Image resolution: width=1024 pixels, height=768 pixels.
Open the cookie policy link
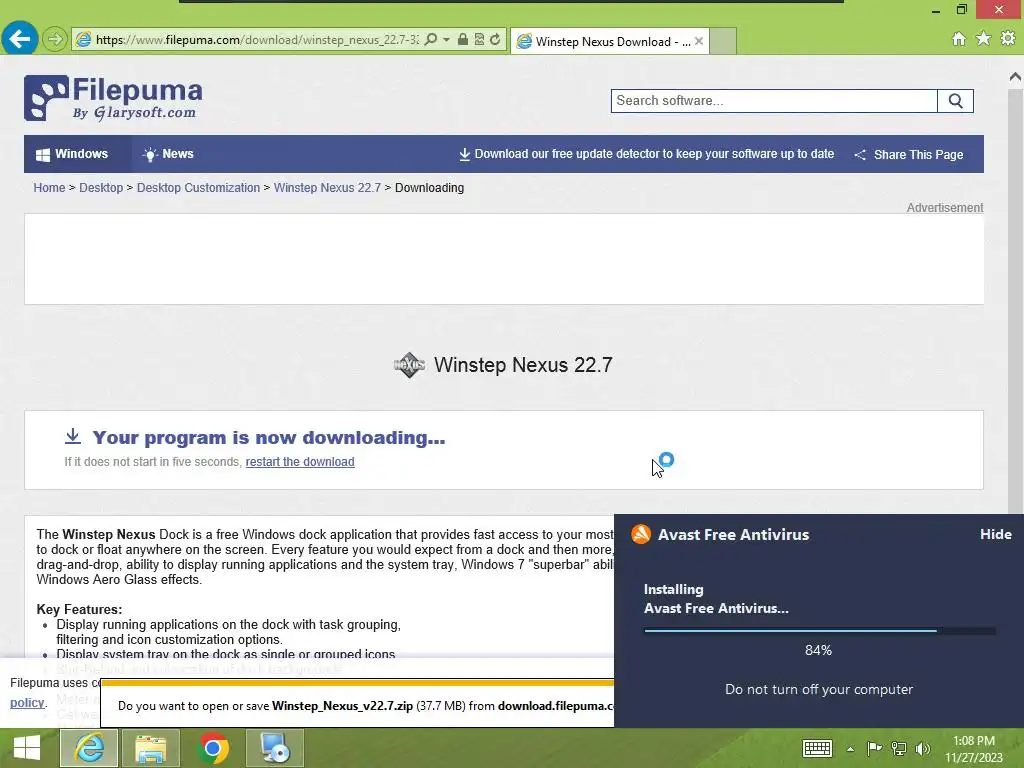[27, 703]
